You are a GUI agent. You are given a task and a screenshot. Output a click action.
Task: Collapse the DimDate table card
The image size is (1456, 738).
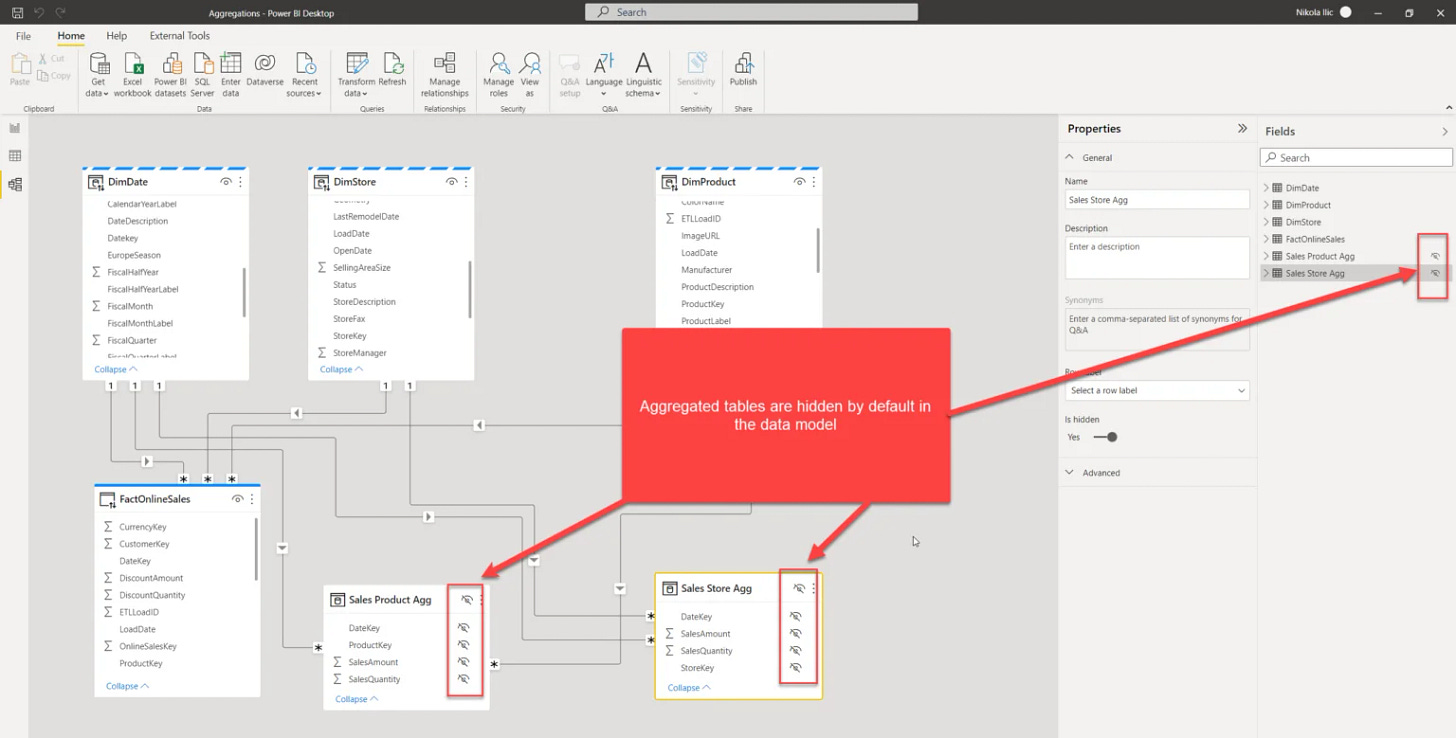tap(116, 369)
